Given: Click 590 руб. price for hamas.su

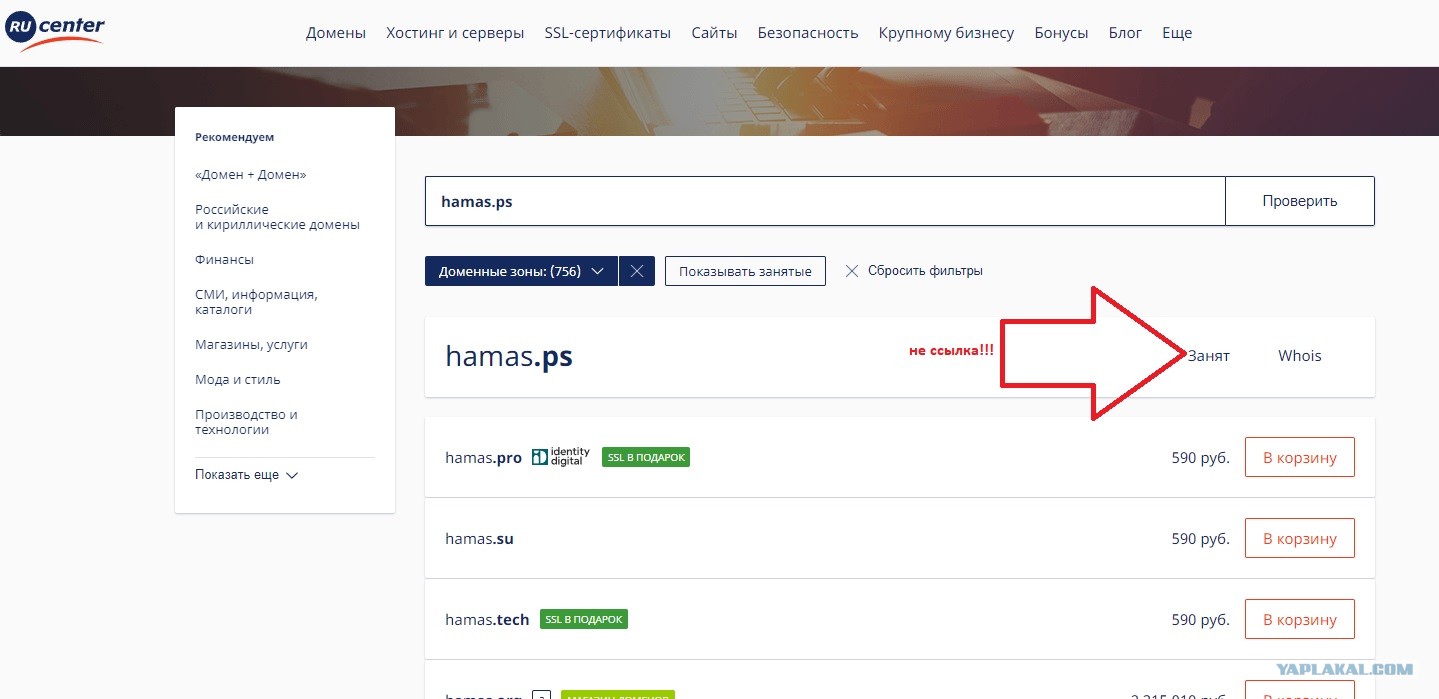Looking at the screenshot, I should click(1200, 539).
